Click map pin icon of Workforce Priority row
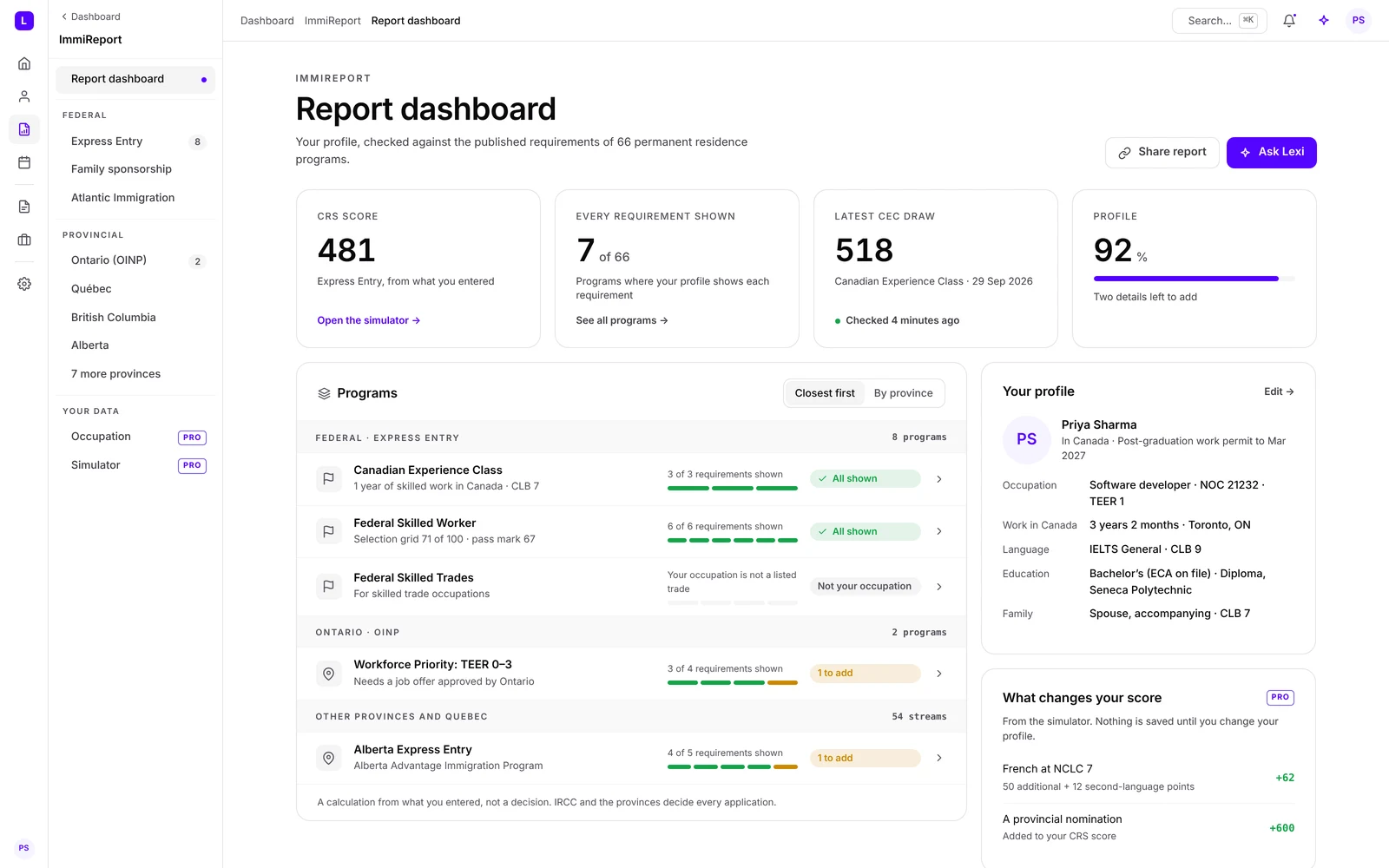 click(329, 673)
